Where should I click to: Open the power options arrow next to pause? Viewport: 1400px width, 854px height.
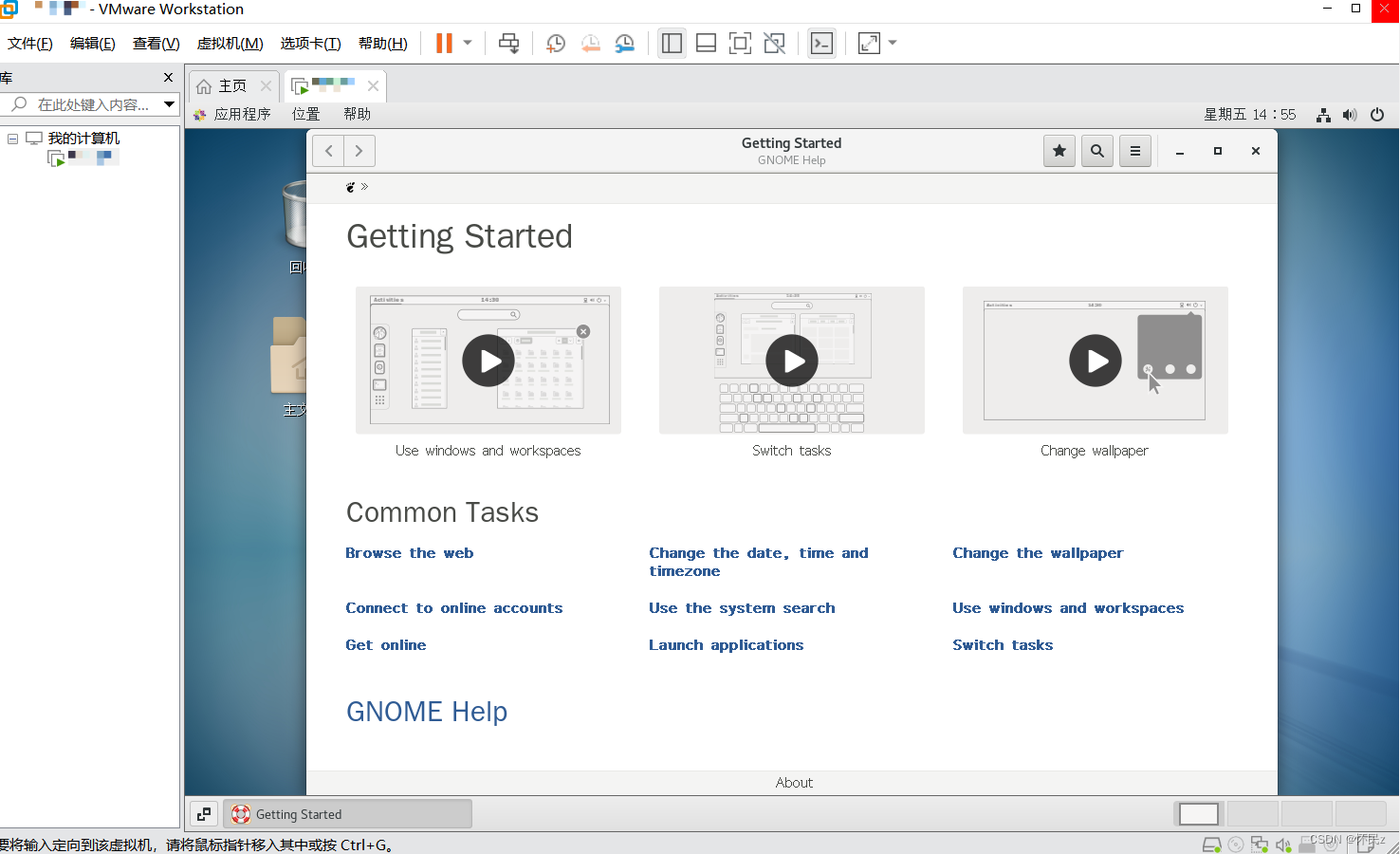coord(468,43)
